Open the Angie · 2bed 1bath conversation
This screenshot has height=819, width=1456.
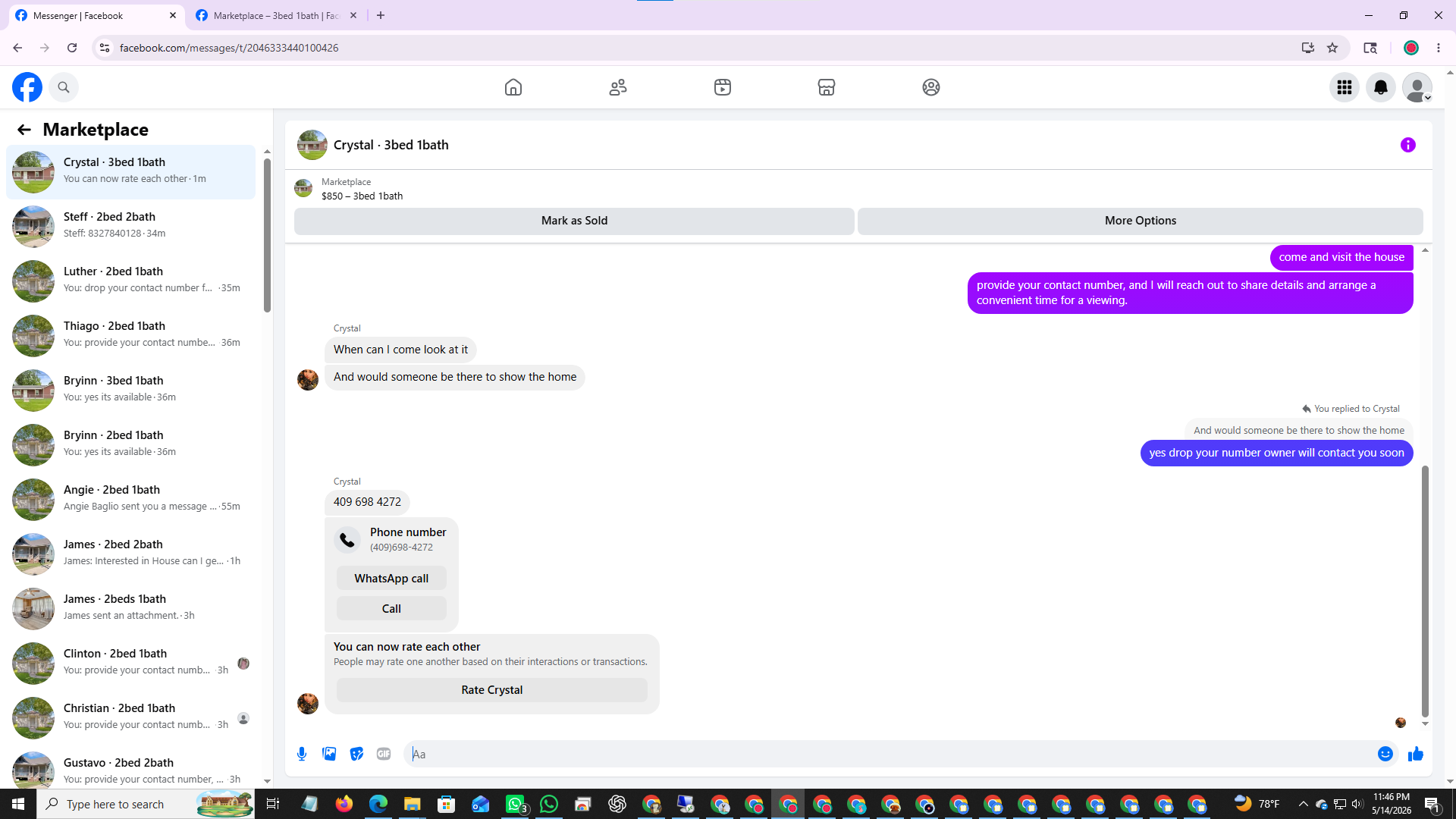click(x=131, y=500)
